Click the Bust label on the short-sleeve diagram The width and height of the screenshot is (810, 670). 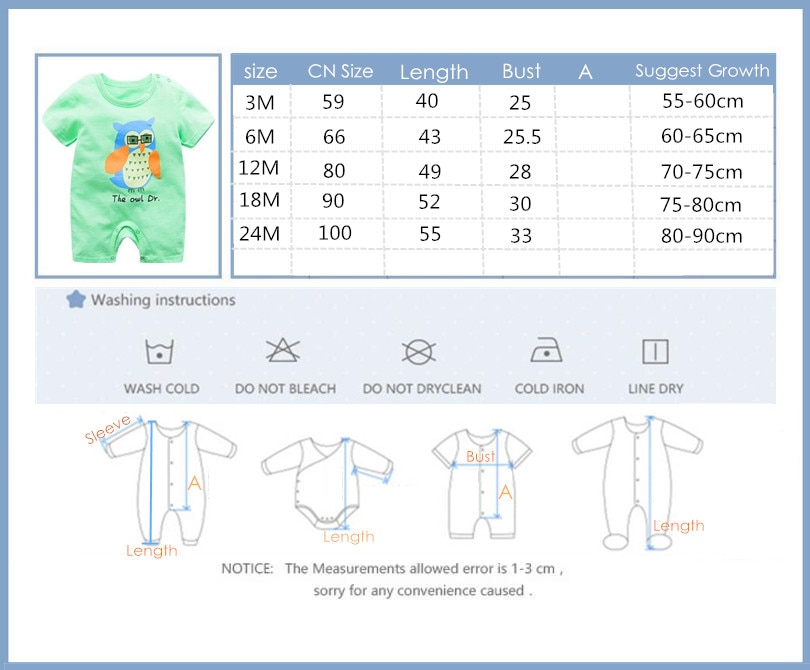point(480,455)
